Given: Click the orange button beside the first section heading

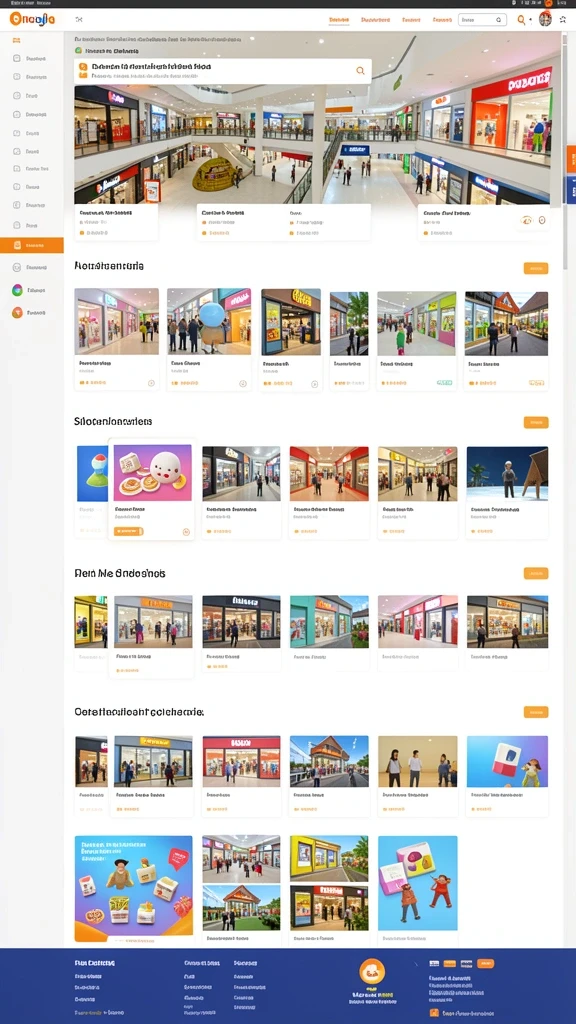Looking at the screenshot, I should click(536, 268).
